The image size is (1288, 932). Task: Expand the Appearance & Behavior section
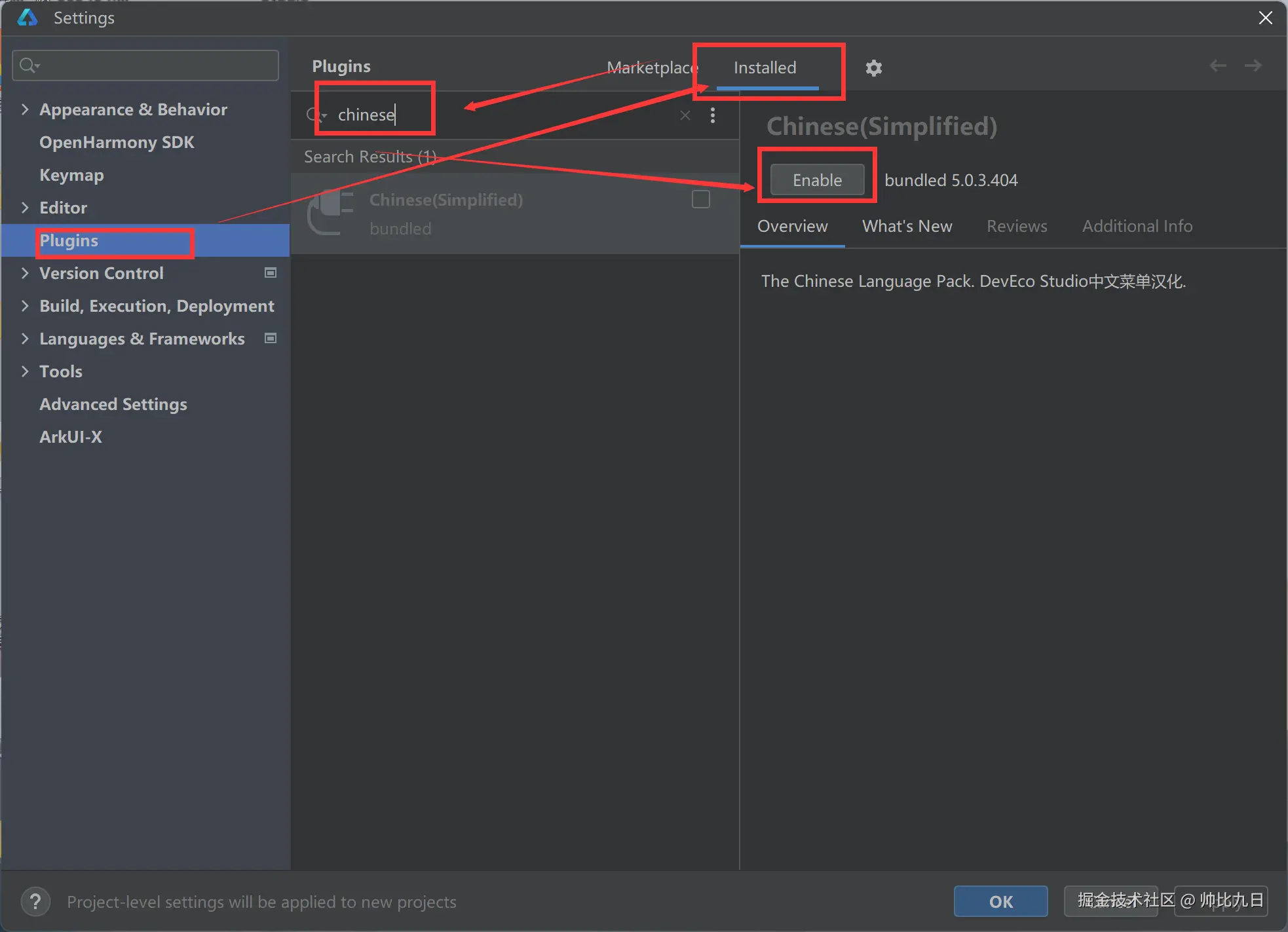point(25,109)
